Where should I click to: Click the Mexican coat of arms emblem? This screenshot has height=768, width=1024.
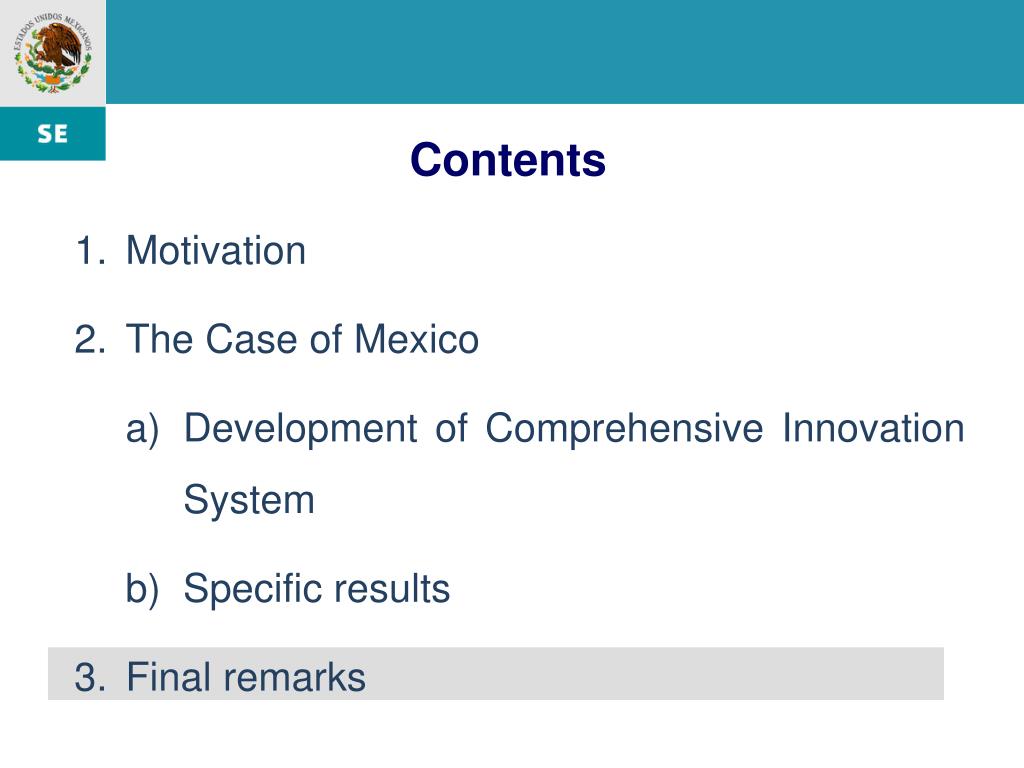coord(53,52)
